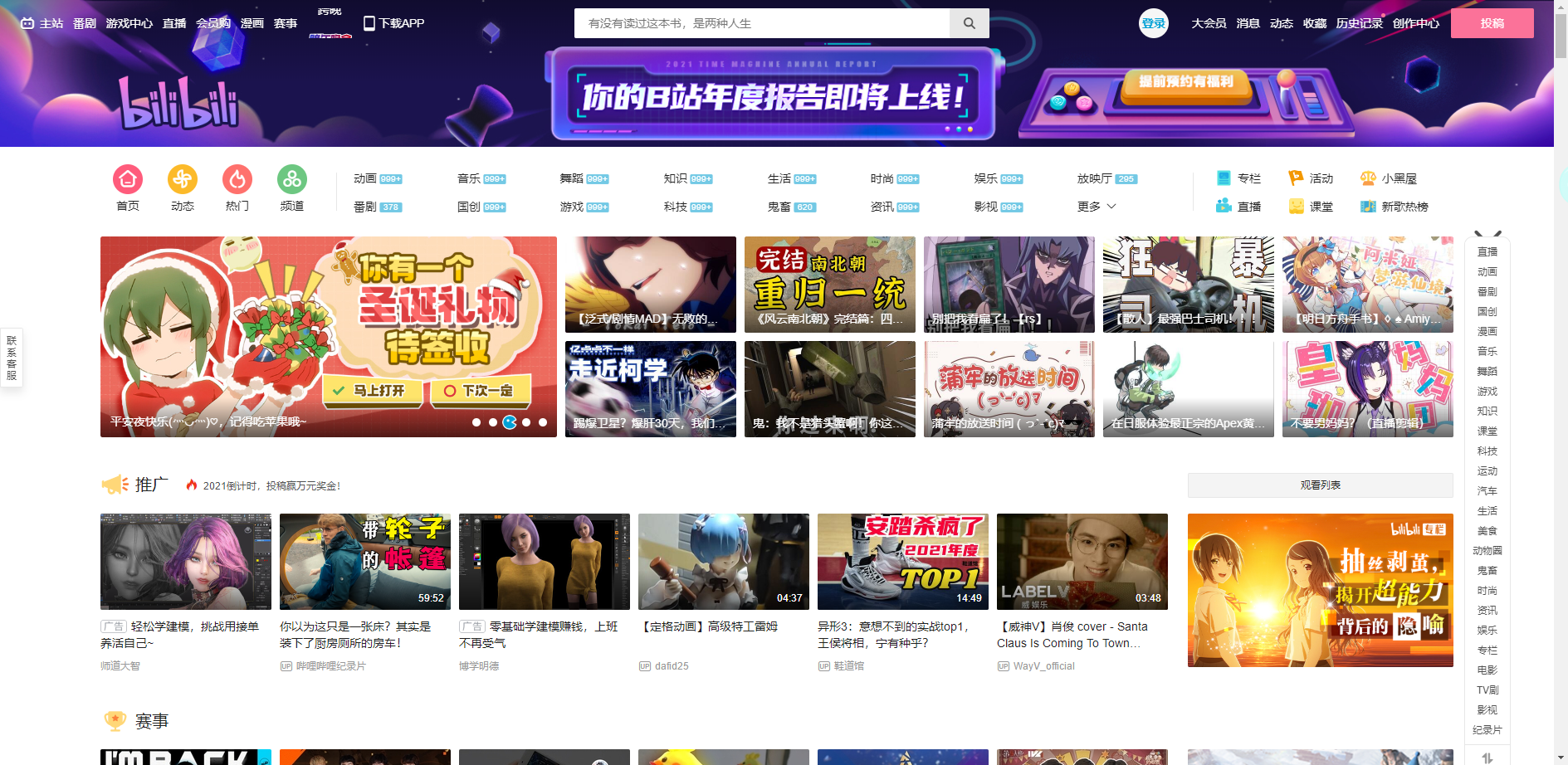This screenshot has height=765, width=1568.
Task: Click uploader 哔哩哔哩纪录片
Action: pos(330,666)
